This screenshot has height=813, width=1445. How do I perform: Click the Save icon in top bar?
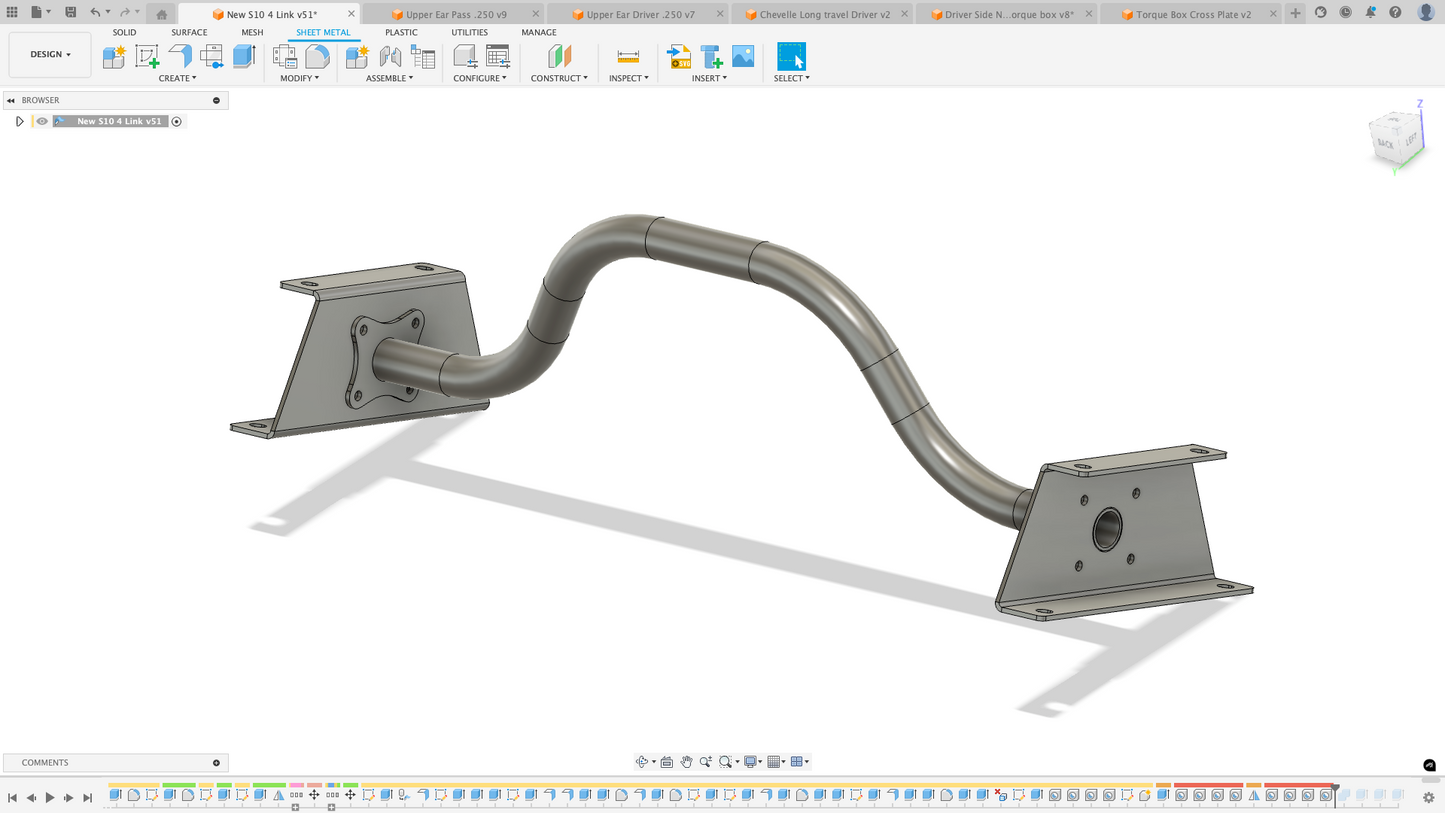click(70, 13)
